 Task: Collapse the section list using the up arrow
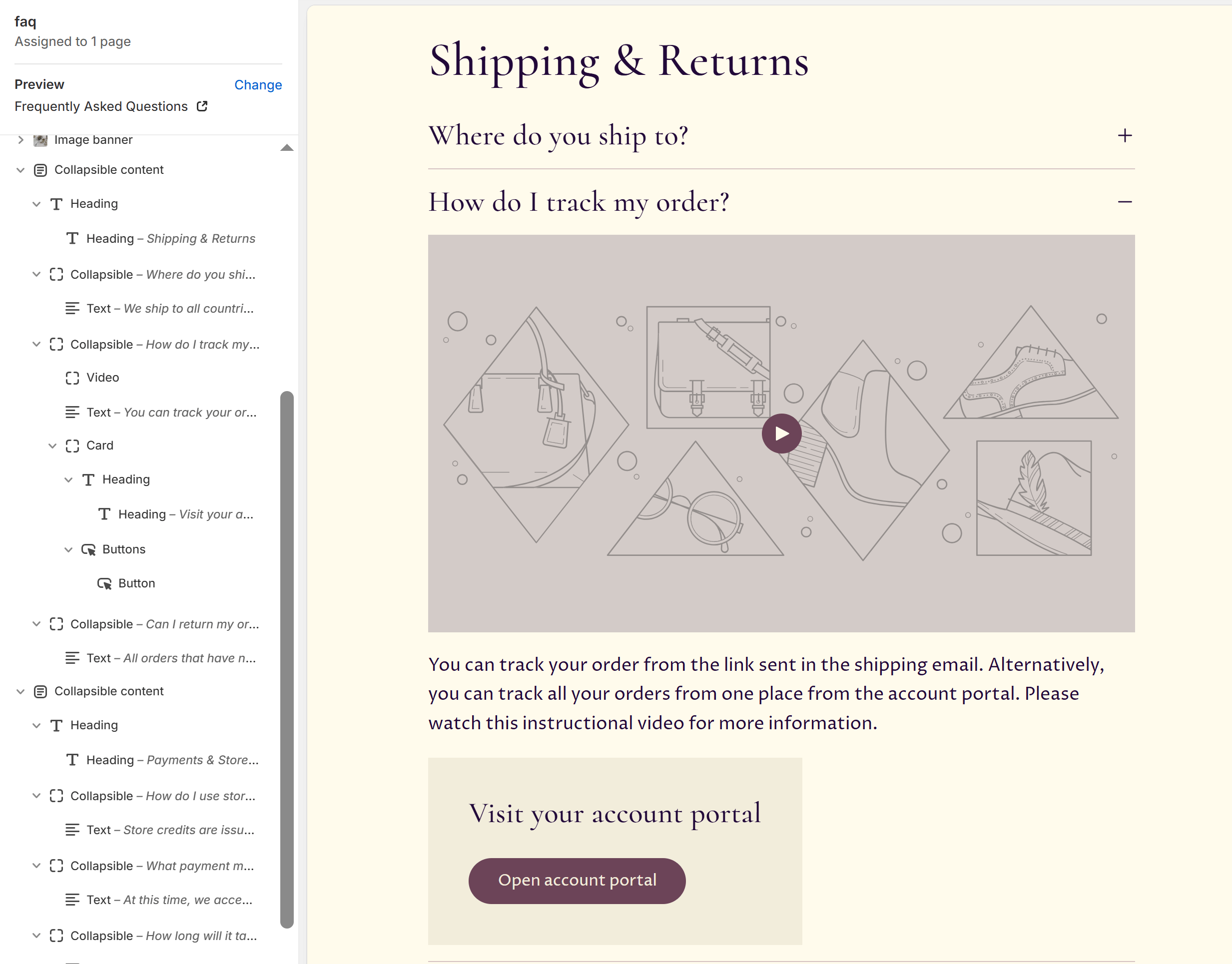[288, 148]
